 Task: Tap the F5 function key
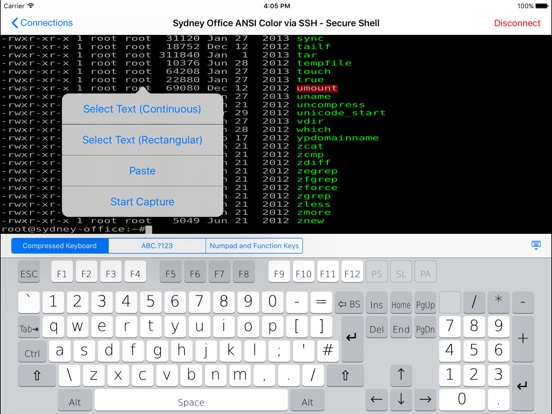click(170, 272)
